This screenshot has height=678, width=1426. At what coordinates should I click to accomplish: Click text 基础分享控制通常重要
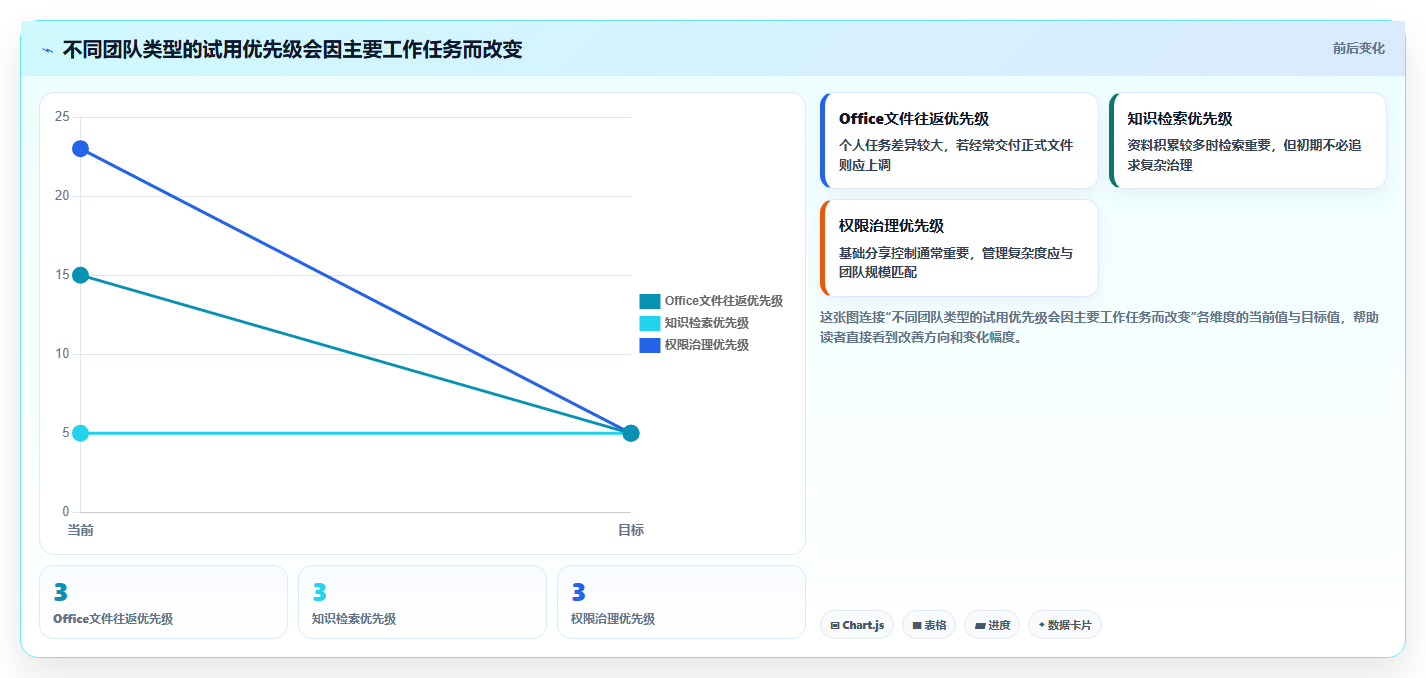click(904, 253)
